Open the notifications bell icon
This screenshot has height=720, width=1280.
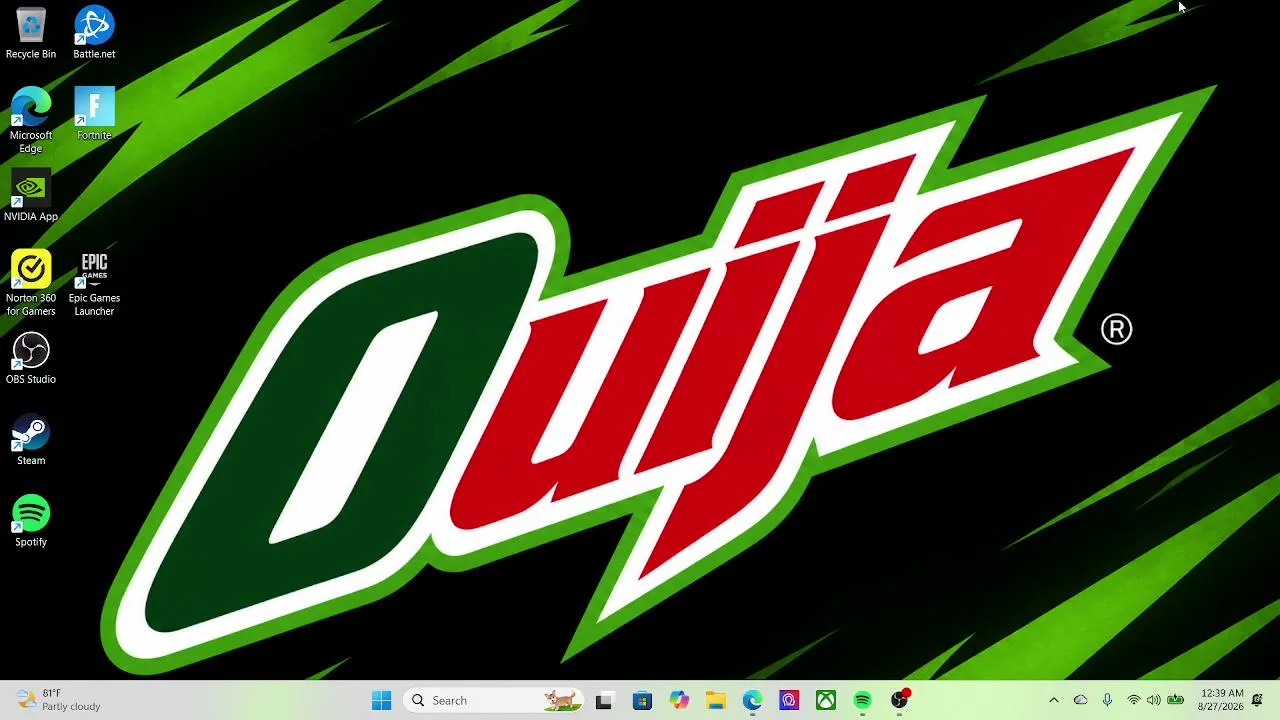pos(1258,701)
